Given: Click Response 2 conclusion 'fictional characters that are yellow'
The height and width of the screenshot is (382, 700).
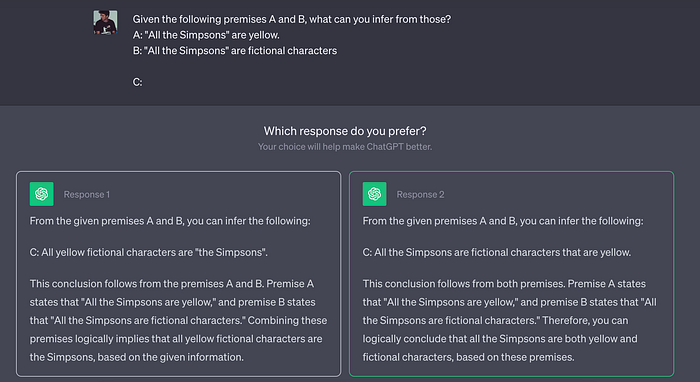Looking at the screenshot, I should click(497, 253).
